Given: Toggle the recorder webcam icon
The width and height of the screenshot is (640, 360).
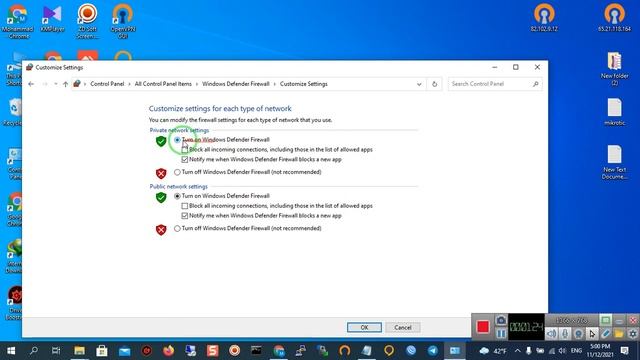Looking at the screenshot, I should (x=578, y=333).
